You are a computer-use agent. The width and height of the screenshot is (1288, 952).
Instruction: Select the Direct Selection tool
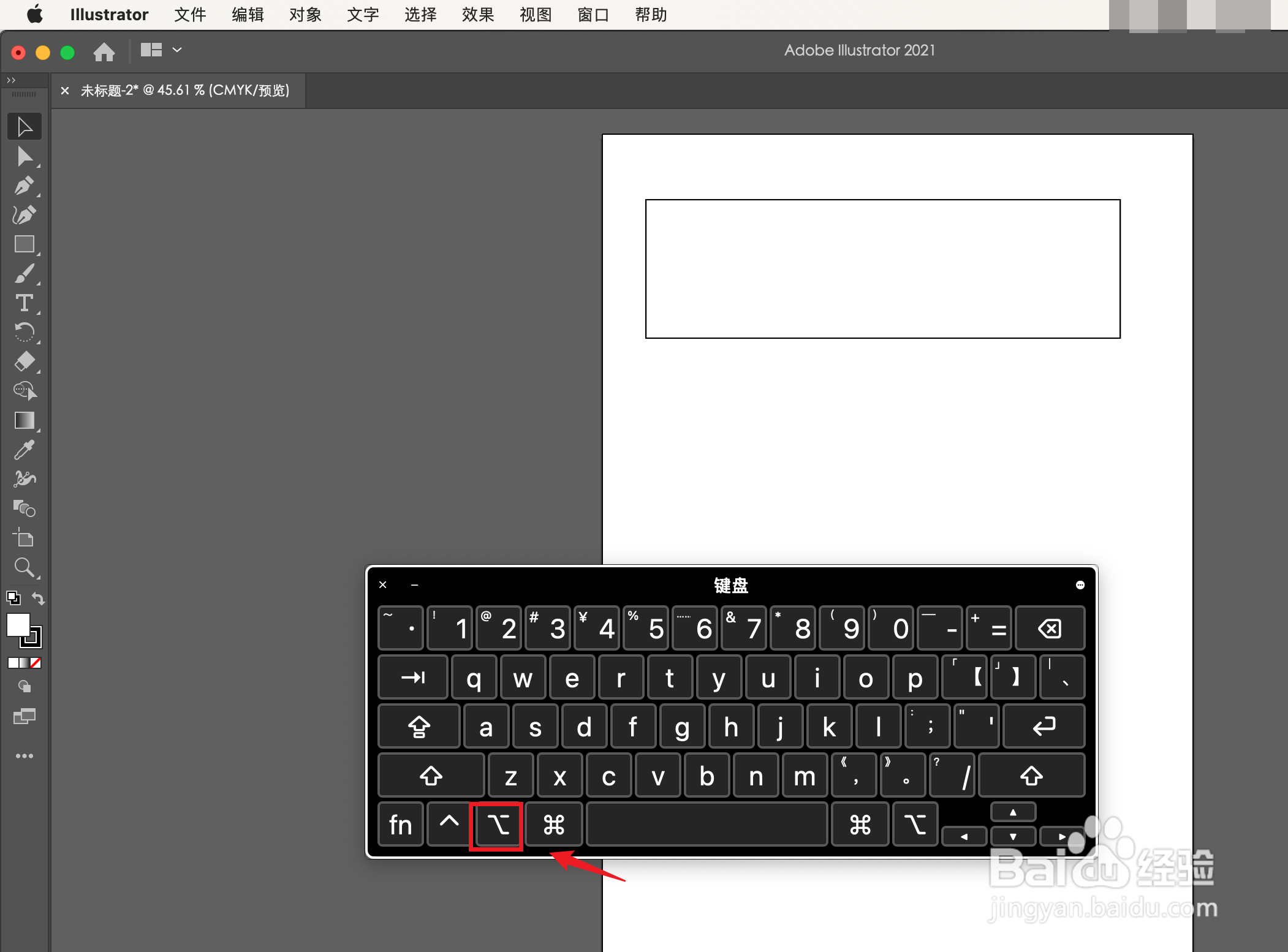[24, 157]
